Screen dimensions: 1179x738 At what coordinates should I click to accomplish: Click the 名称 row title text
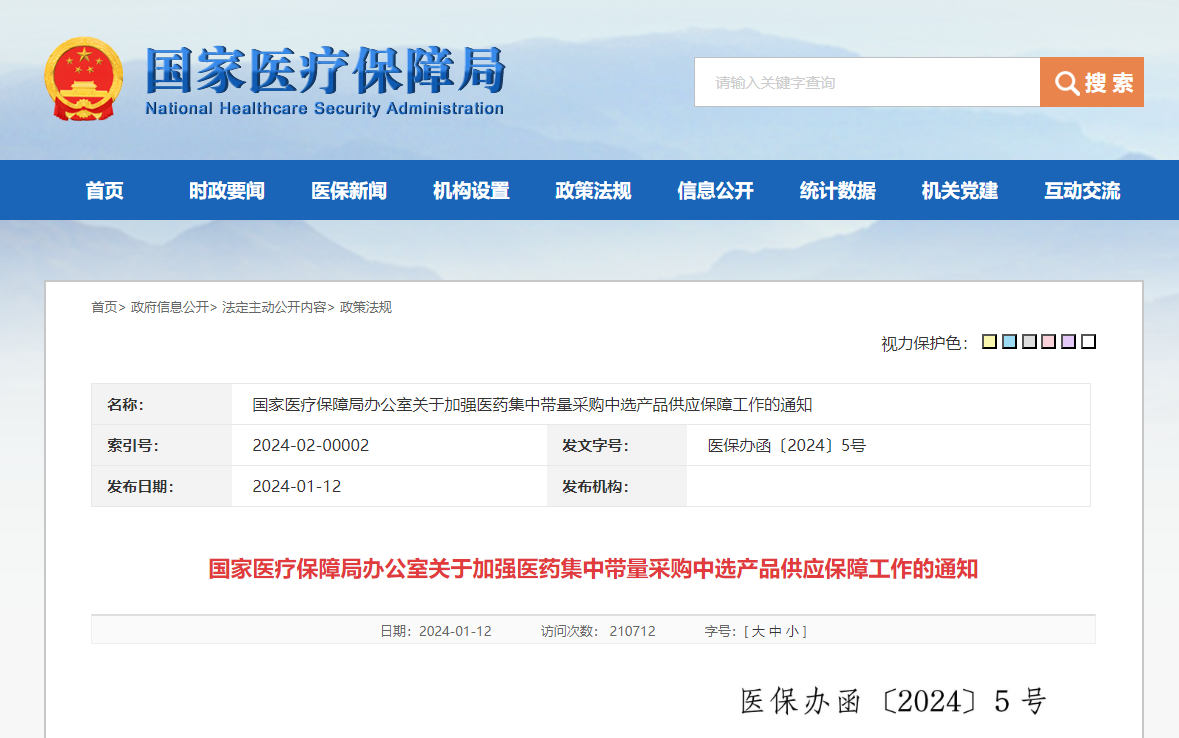coord(532,405)
